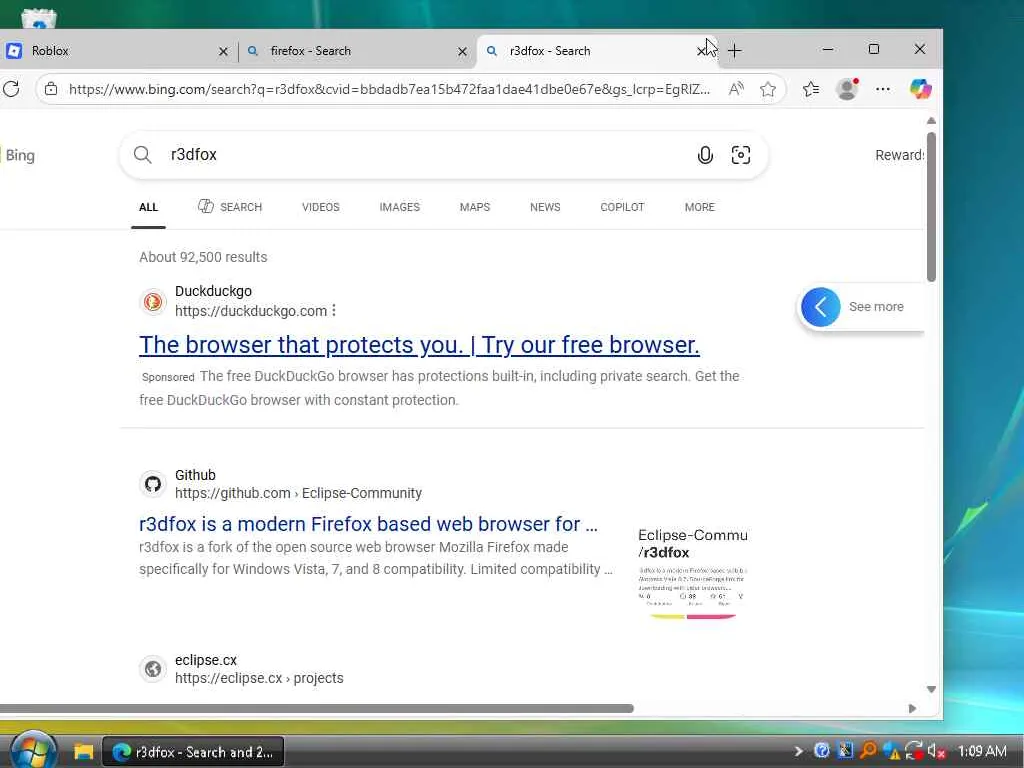Close the firefox - Search tab

[x=462, y=51]
